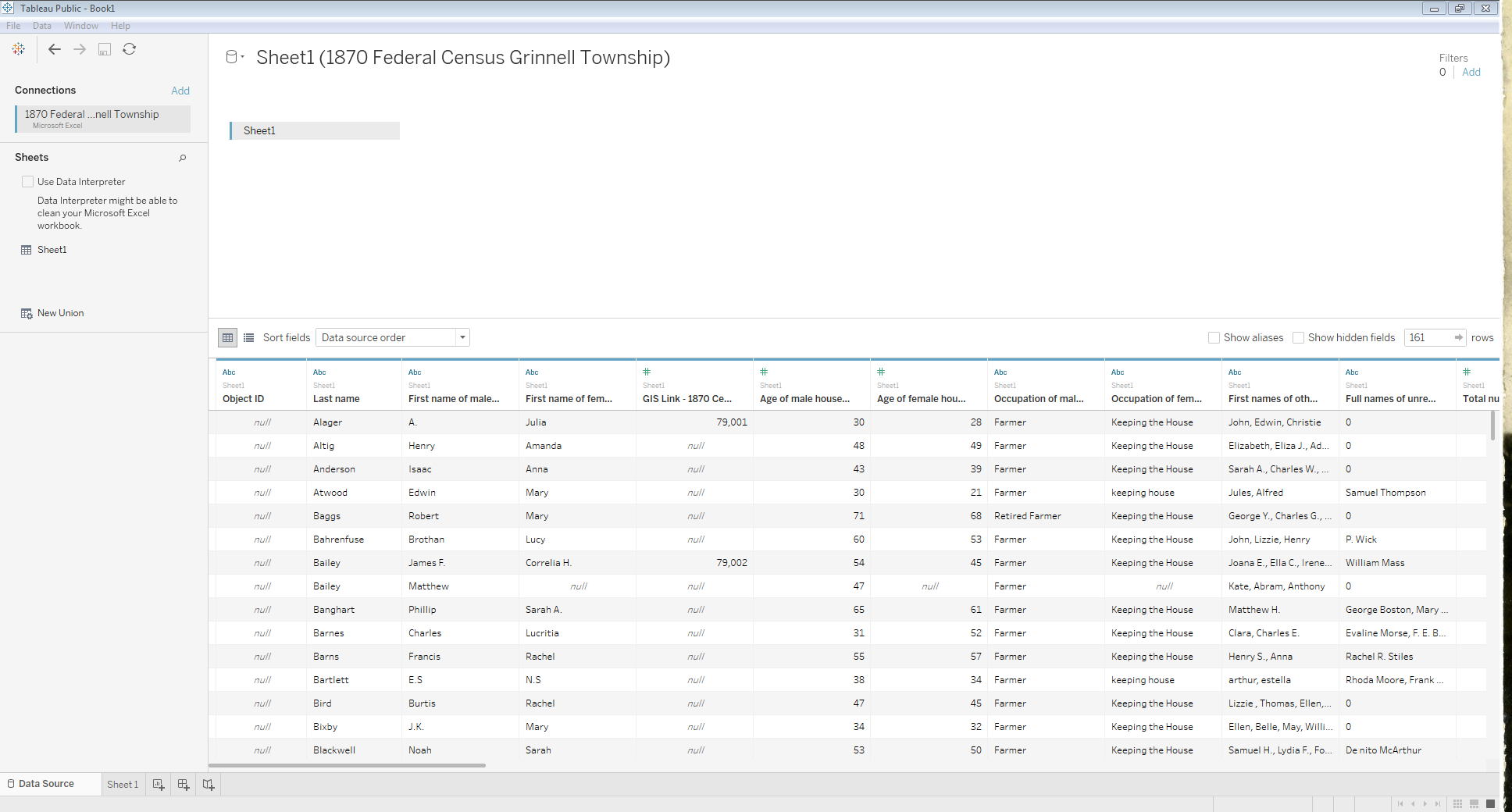Click the new dashboard icon
Screen dimensions: 1512x812
tap(184, 785)
